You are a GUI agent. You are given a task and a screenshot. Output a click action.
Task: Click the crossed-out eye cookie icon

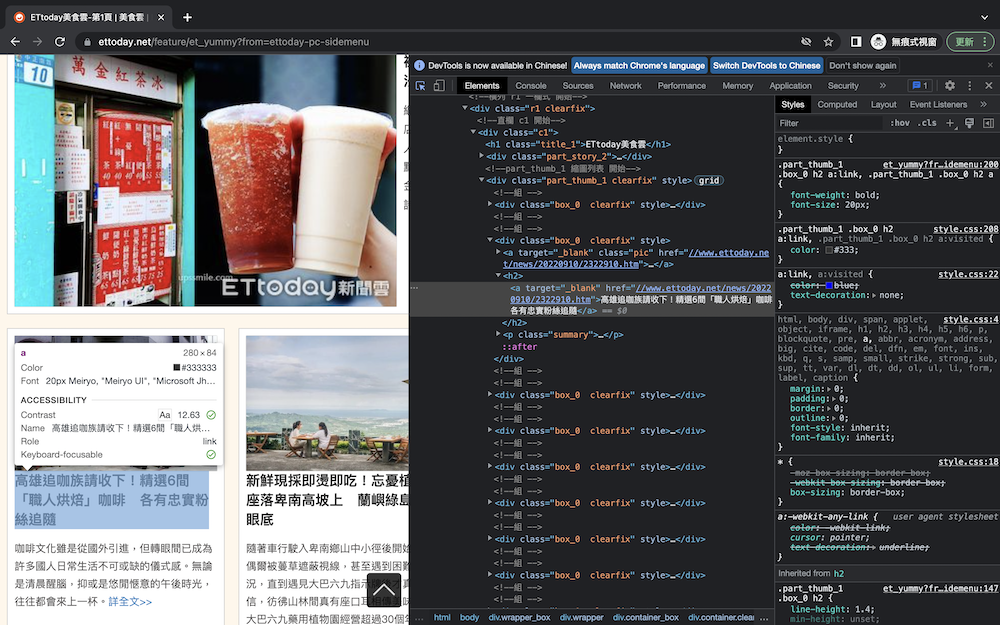[x=806, y=41]
